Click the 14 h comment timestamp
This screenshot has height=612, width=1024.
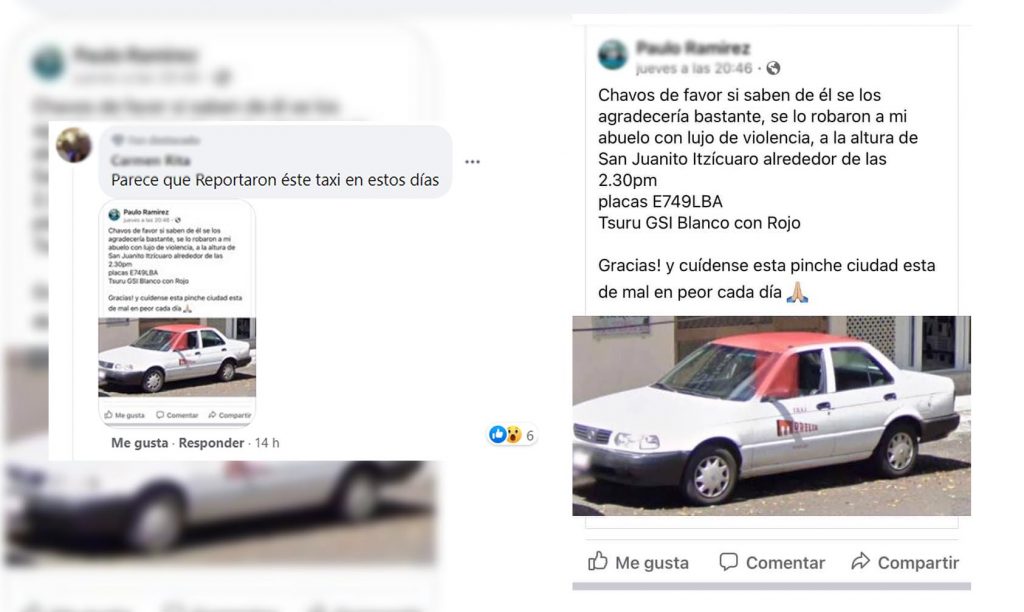click(x=267, y=443)
